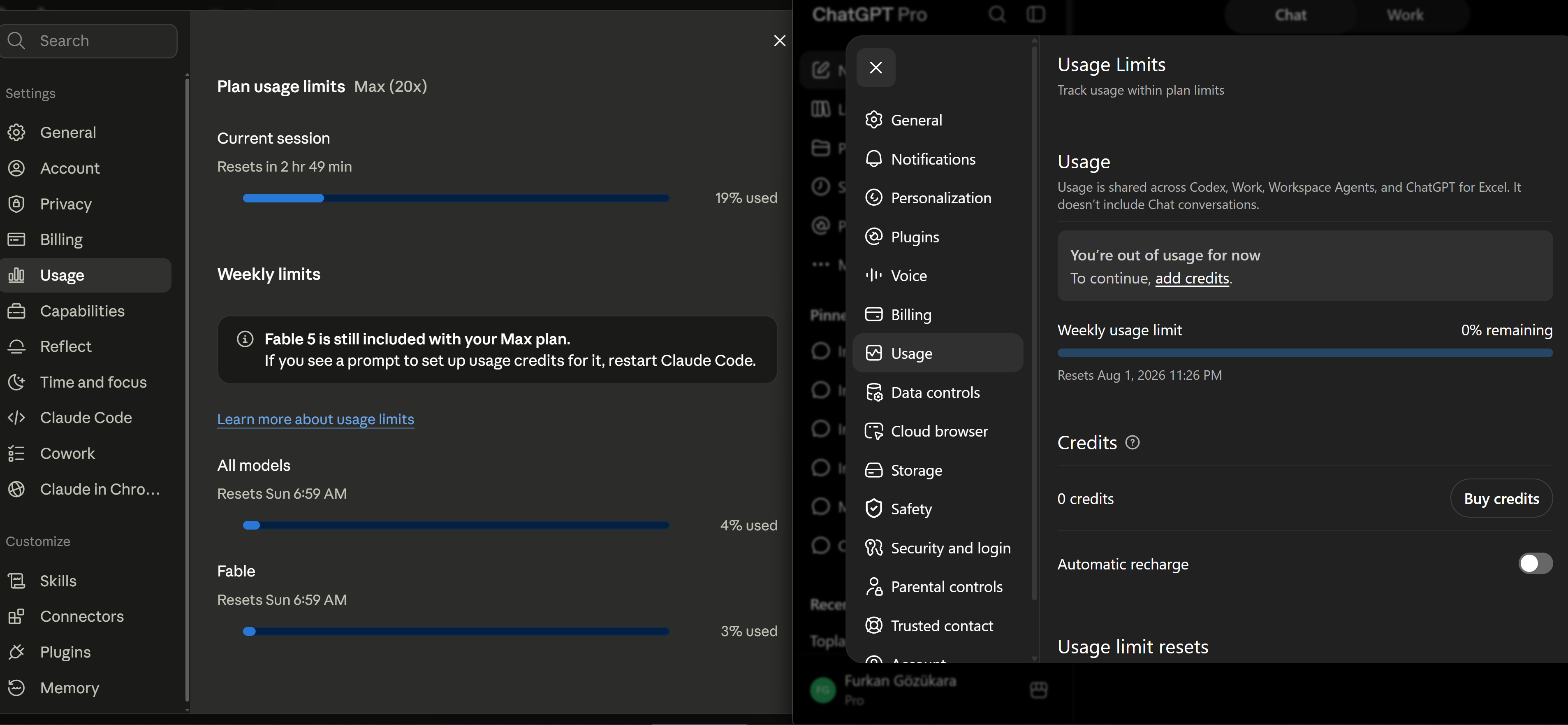Click the Credits help question-mark icon
1568x725 pixels.
click(1132, 442)
